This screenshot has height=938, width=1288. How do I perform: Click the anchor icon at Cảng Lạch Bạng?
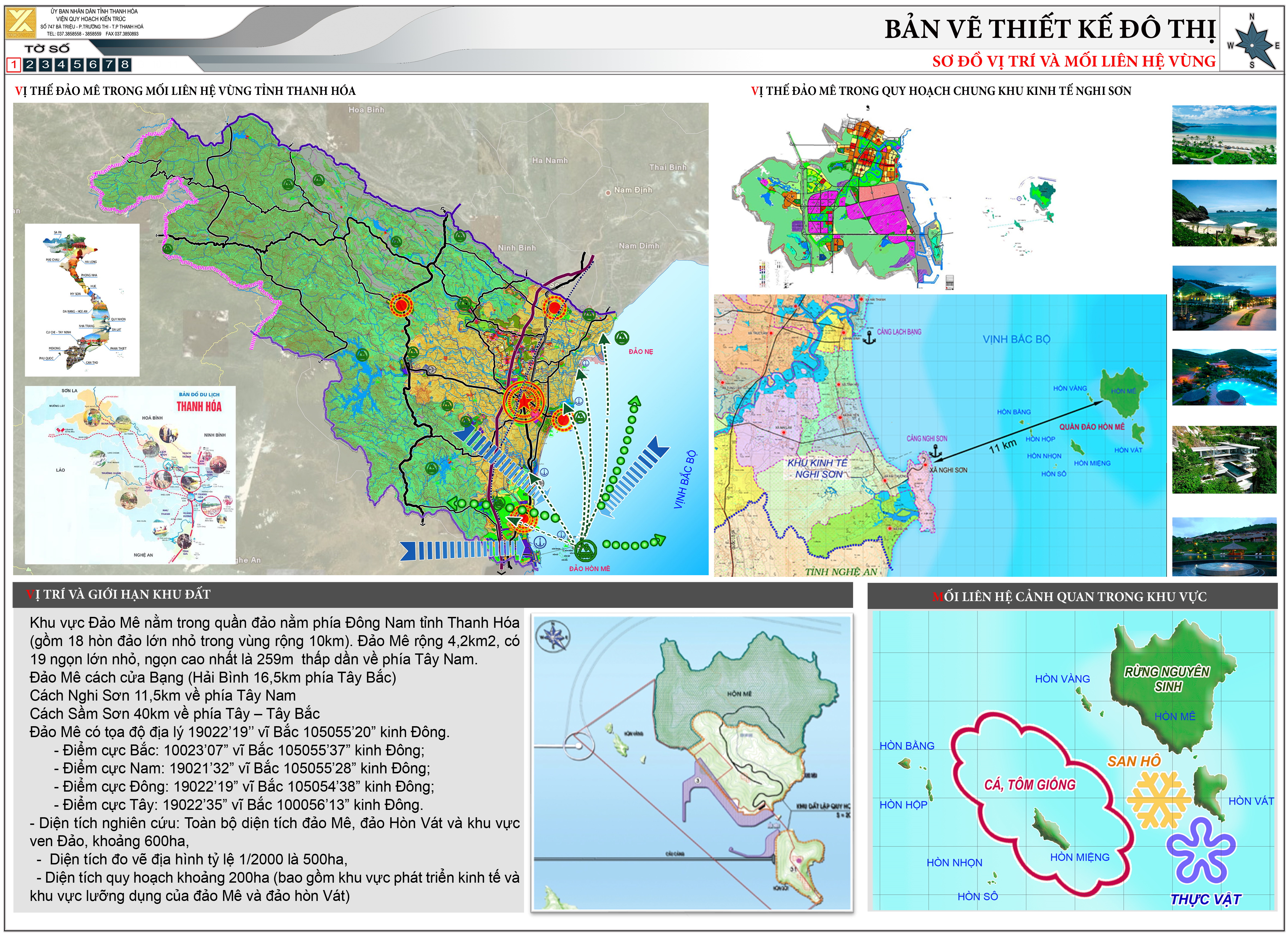click(868, 338)
